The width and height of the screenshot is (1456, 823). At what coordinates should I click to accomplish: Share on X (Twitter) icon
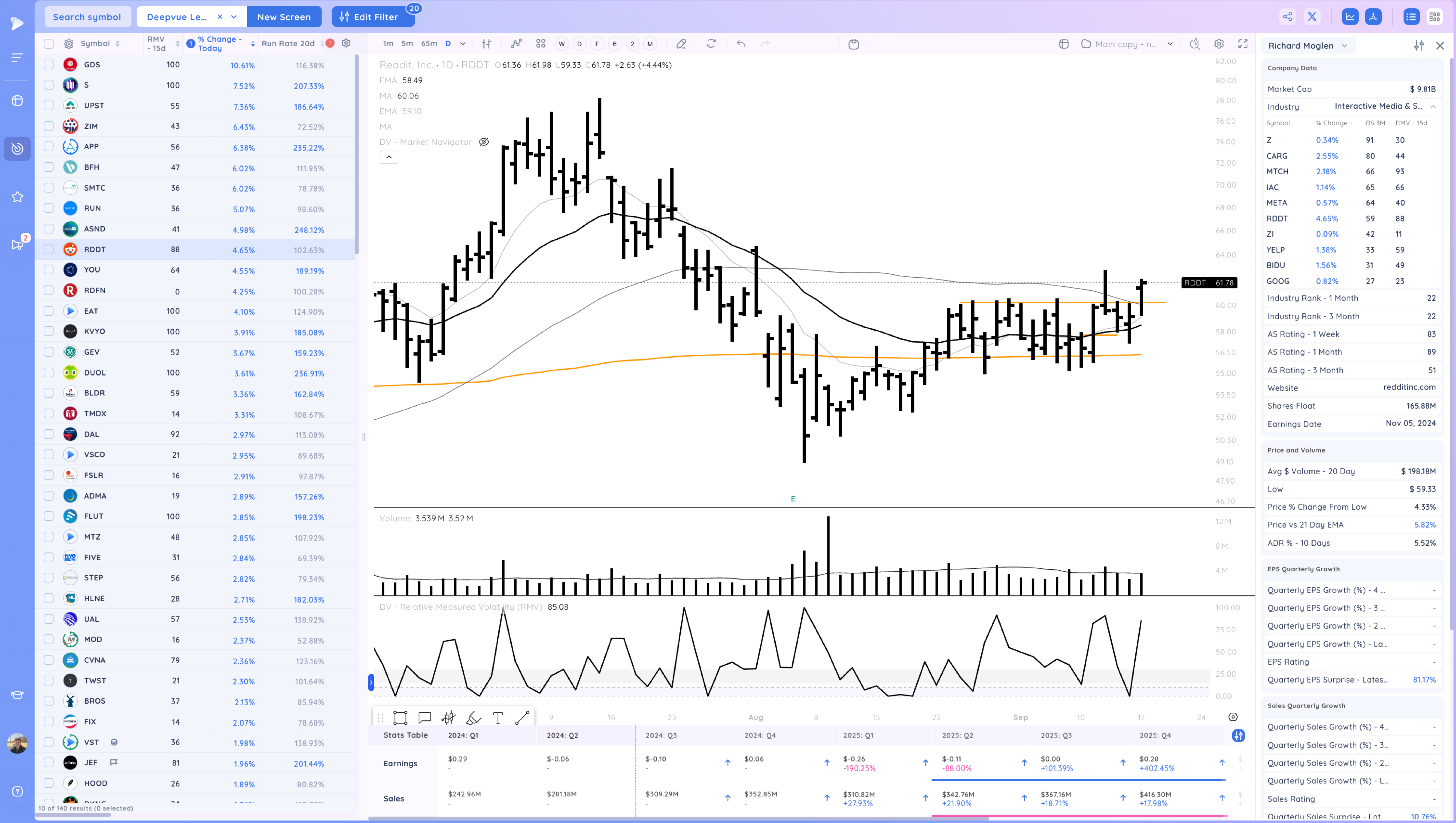pyautogui.click(x=1312, y=16)
